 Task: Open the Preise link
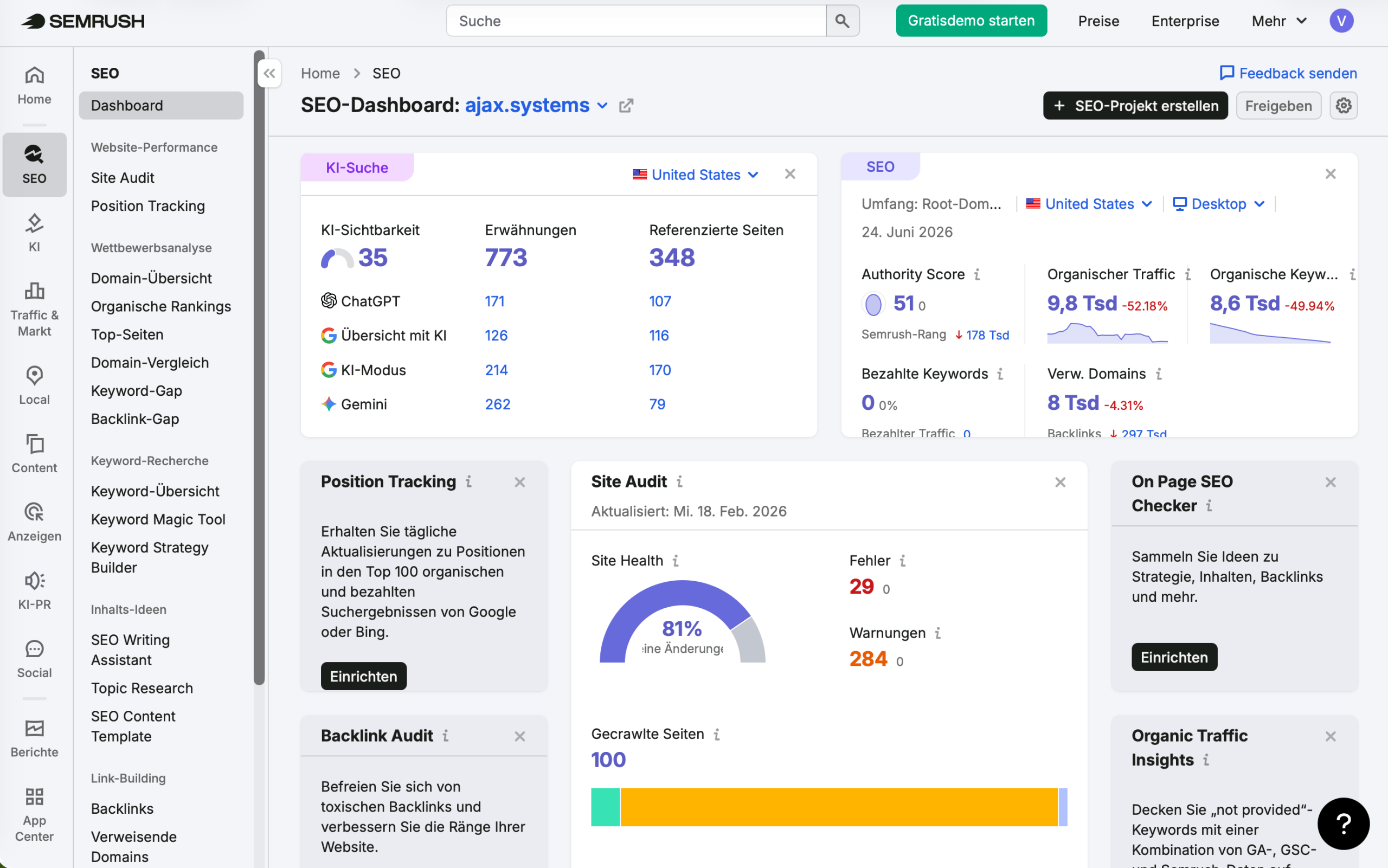1098,21
